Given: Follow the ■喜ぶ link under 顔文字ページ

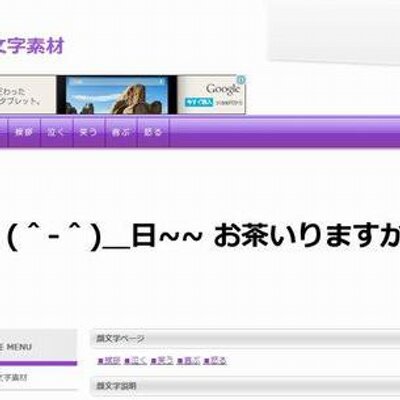Looking at the screenshot, I should [189, 361].
